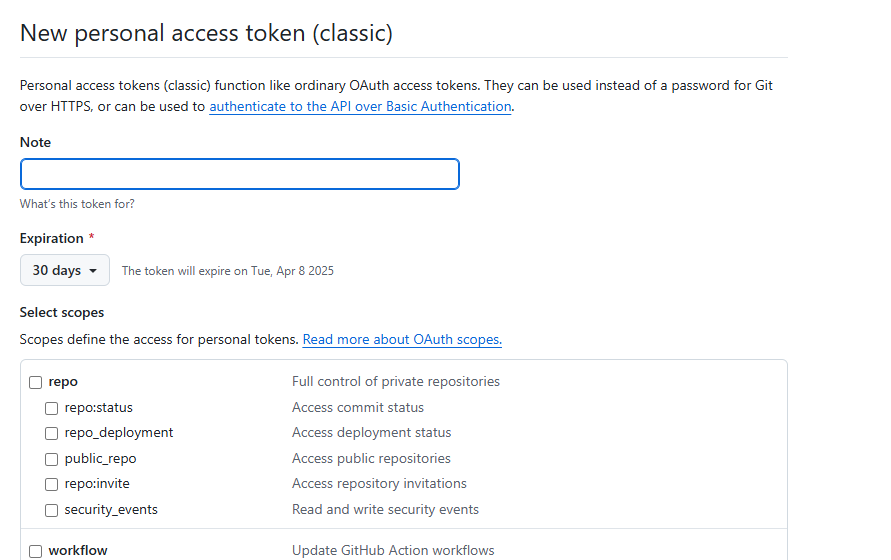Image resolution: width=891 pixels, height=560 pixels.
Task: Toggle the repo:invite checkbox
Action: coord(52,484)
